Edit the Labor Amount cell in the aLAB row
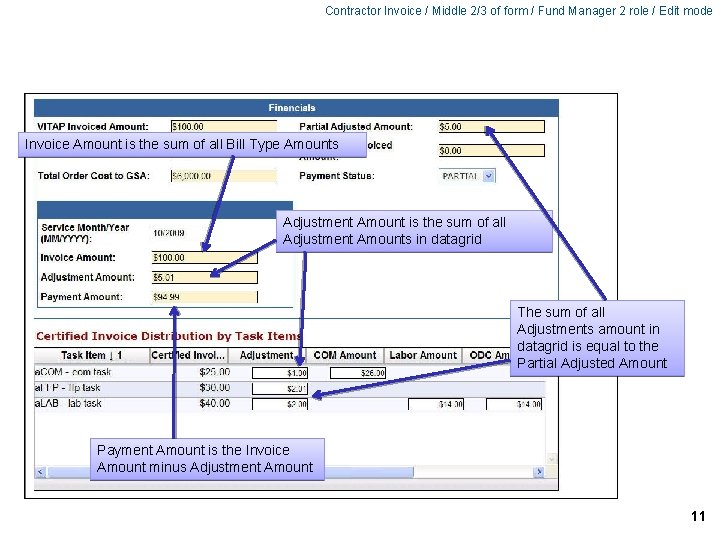 click(436, 404)
